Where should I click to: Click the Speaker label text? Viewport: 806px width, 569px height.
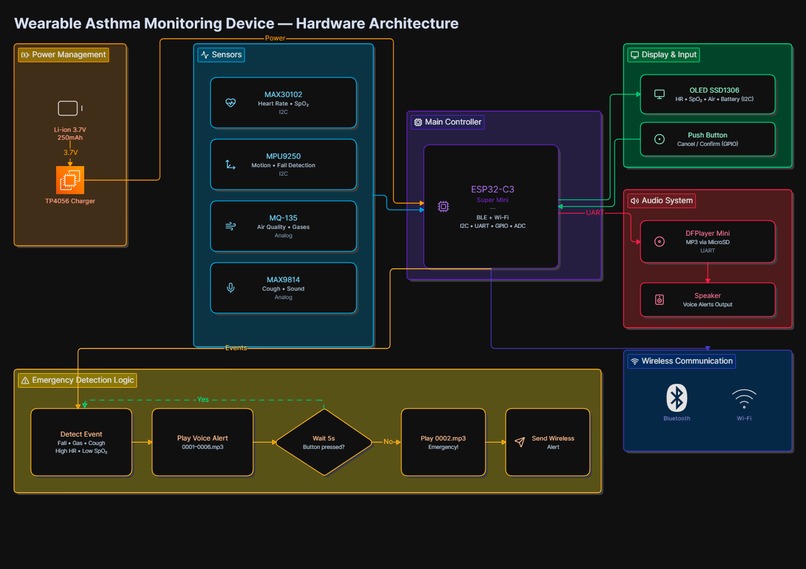tap(707, 296)
